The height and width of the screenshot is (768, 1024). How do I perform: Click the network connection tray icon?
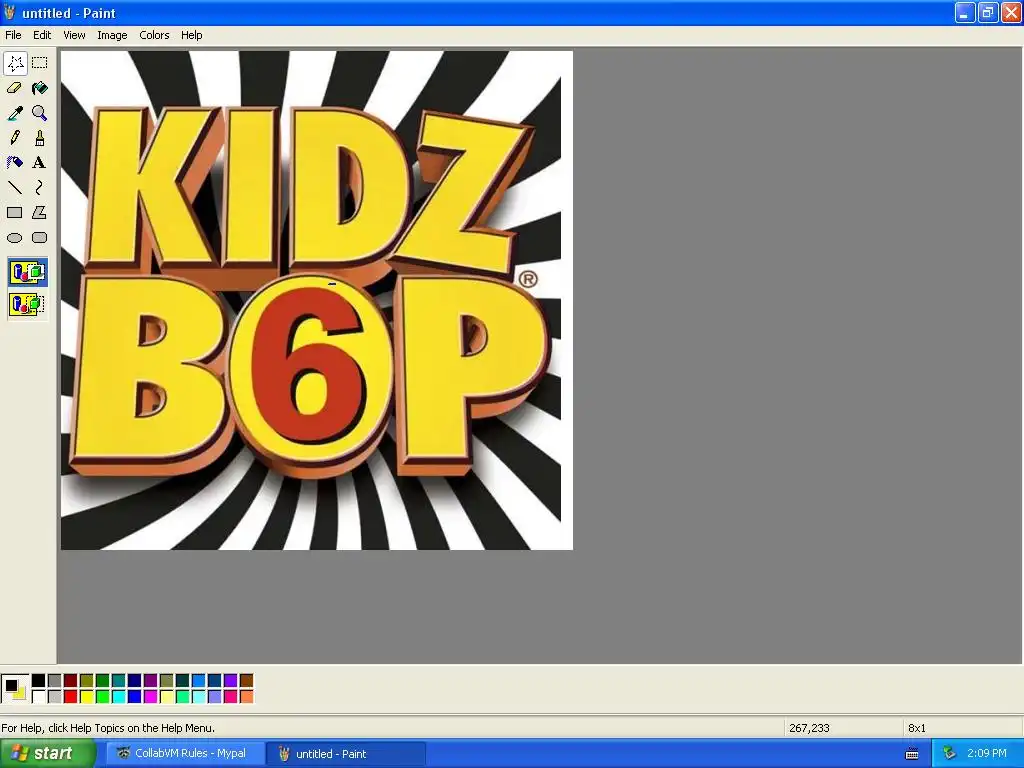[949, 754]
